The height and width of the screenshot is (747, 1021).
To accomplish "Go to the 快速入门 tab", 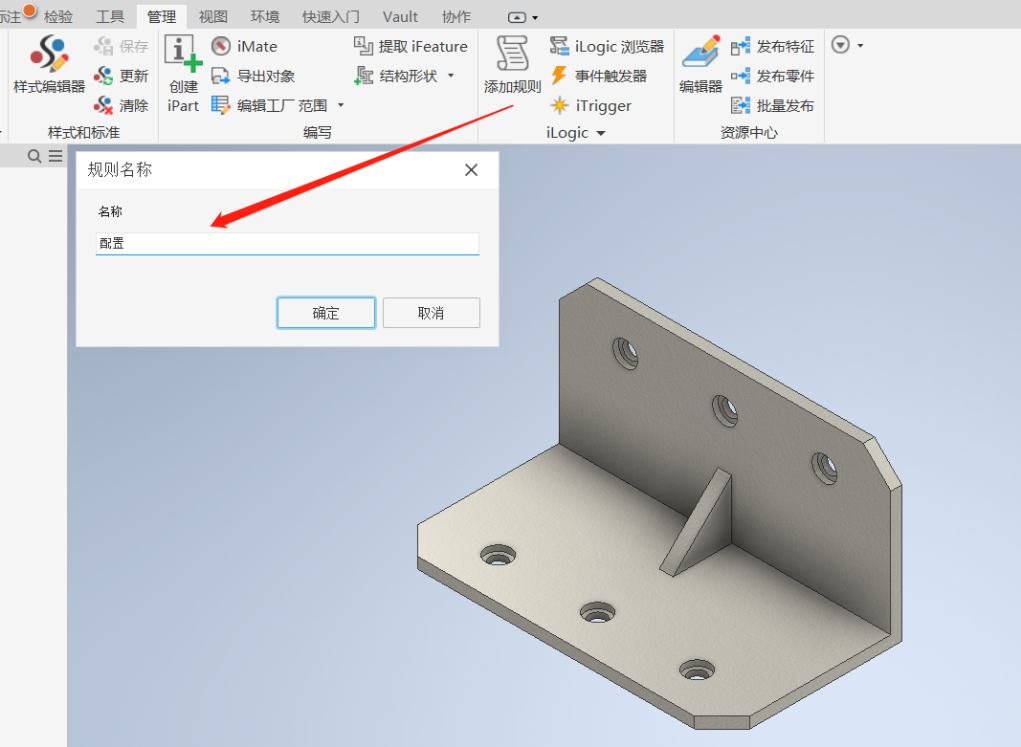I will click(x=331, y=16).
